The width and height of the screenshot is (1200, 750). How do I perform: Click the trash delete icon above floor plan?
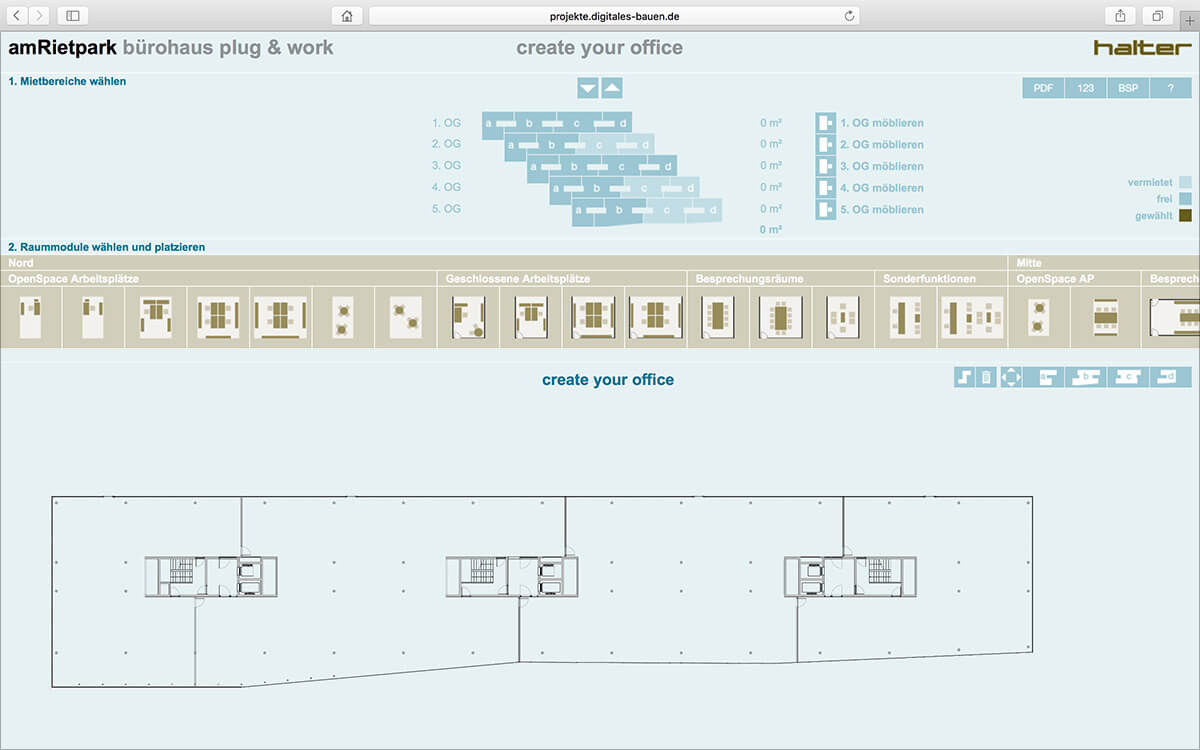tap(986, 377)
